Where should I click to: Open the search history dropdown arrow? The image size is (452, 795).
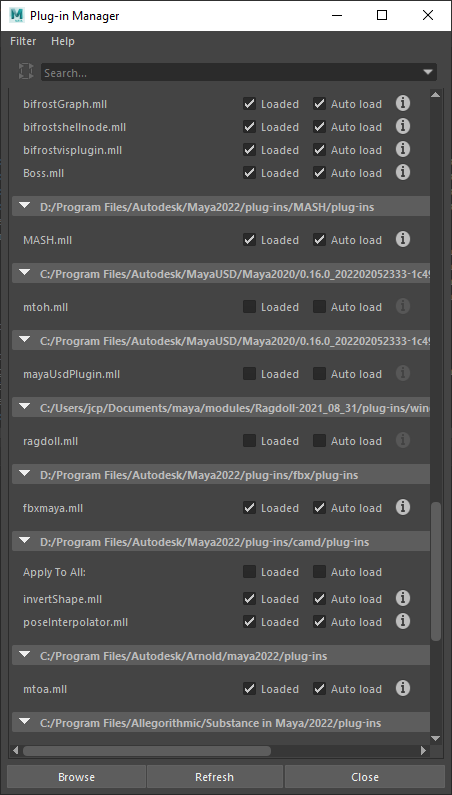click(428, 72)
